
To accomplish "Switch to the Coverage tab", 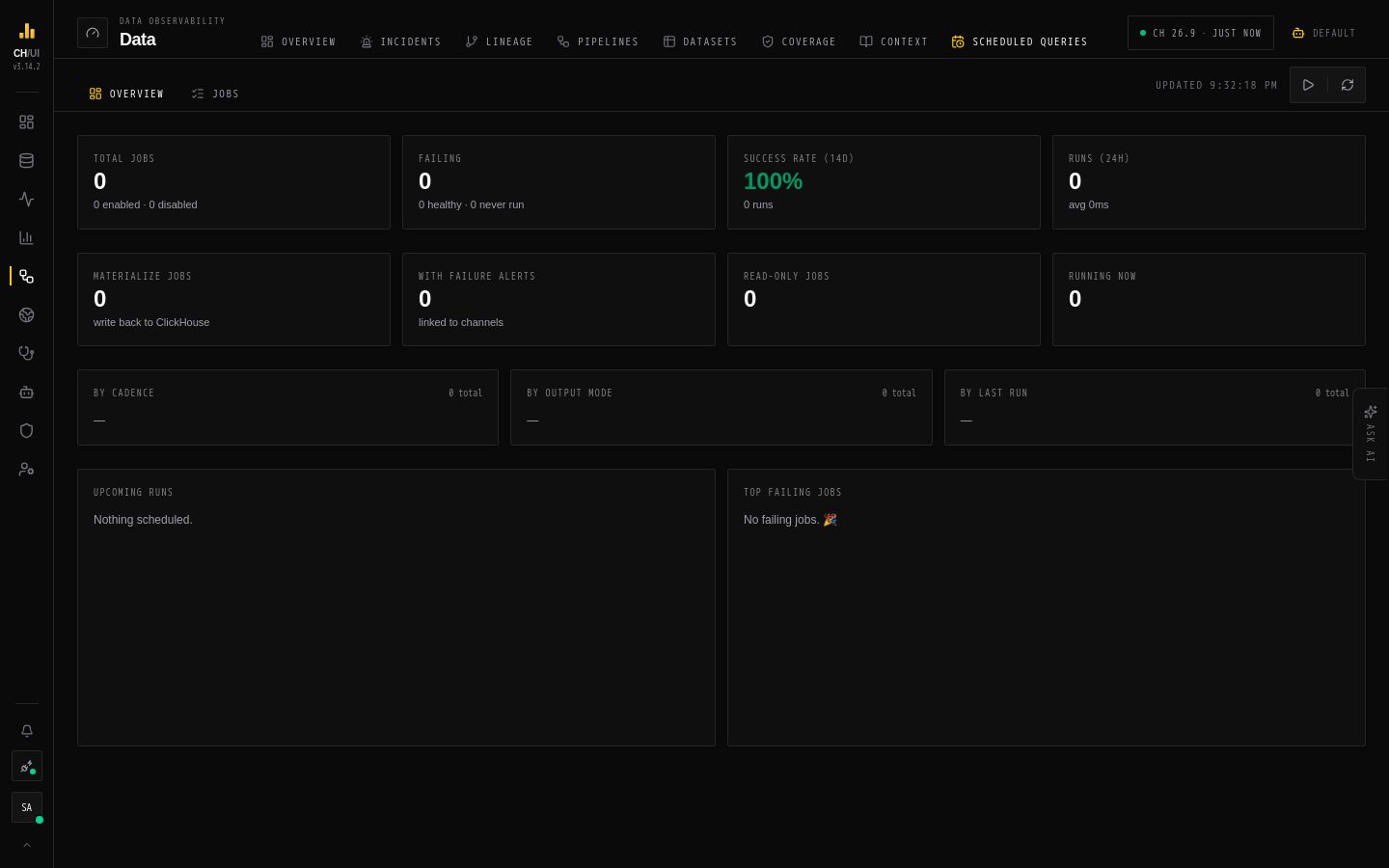I will tap(799, 41).
